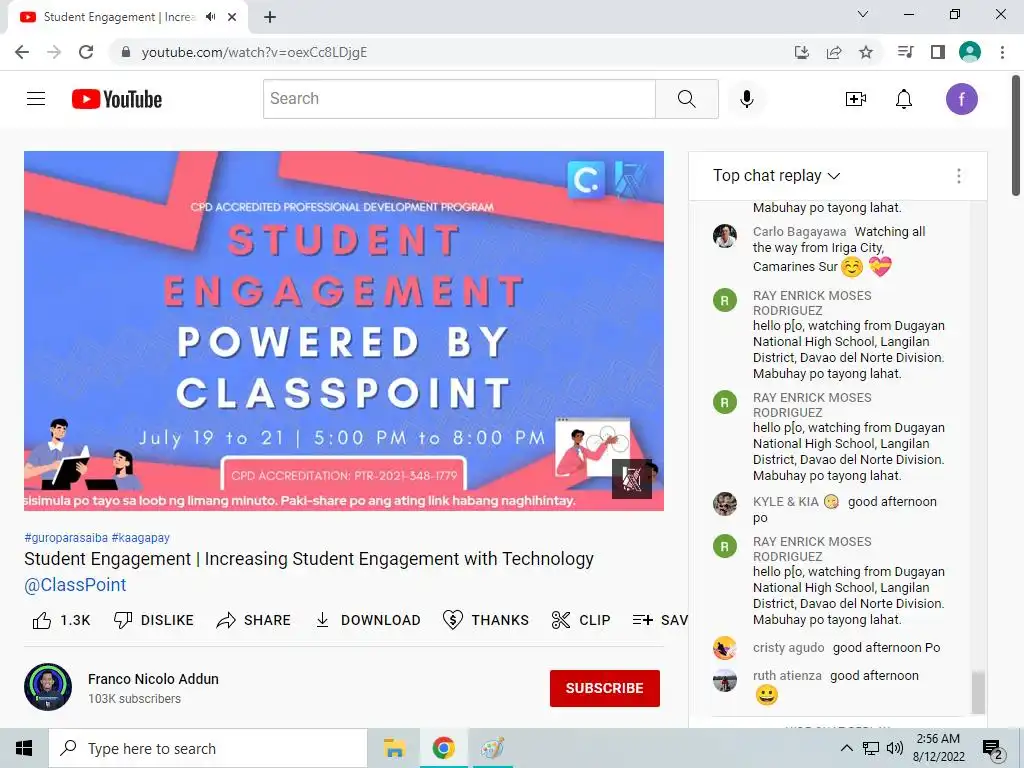
Task: Create a Clip of the video
Action: click(581, 620)
